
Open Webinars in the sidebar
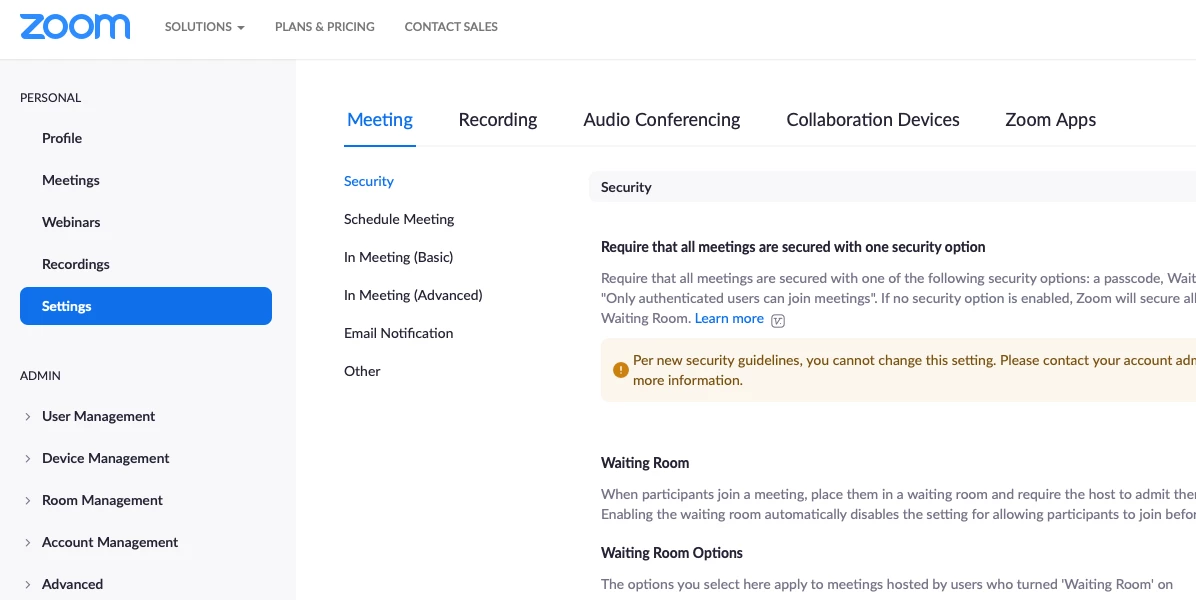(71, 222)
